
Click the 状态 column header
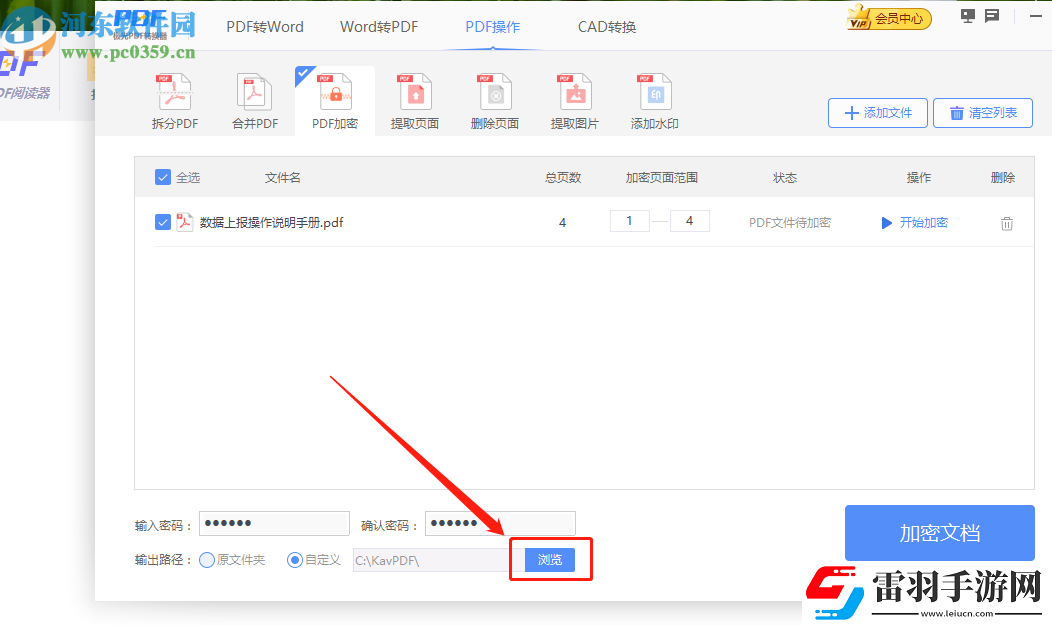pos(784,178)
